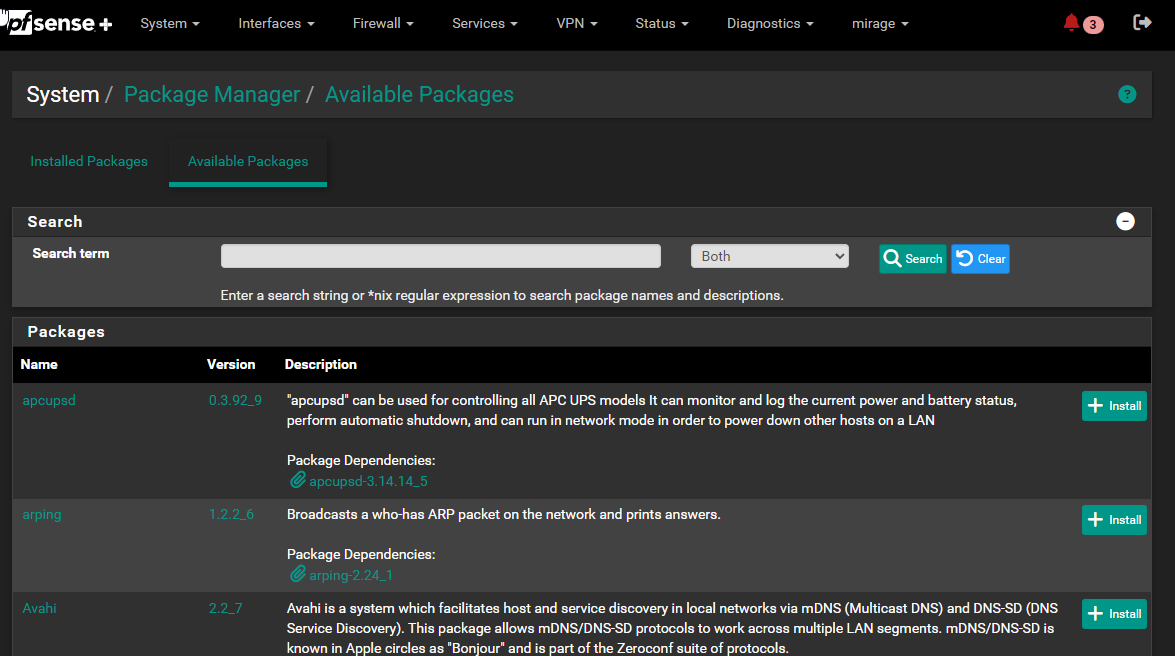Switch to the Installed Packages tab
Screen dimensions: 1175x656
click(89, 162)
